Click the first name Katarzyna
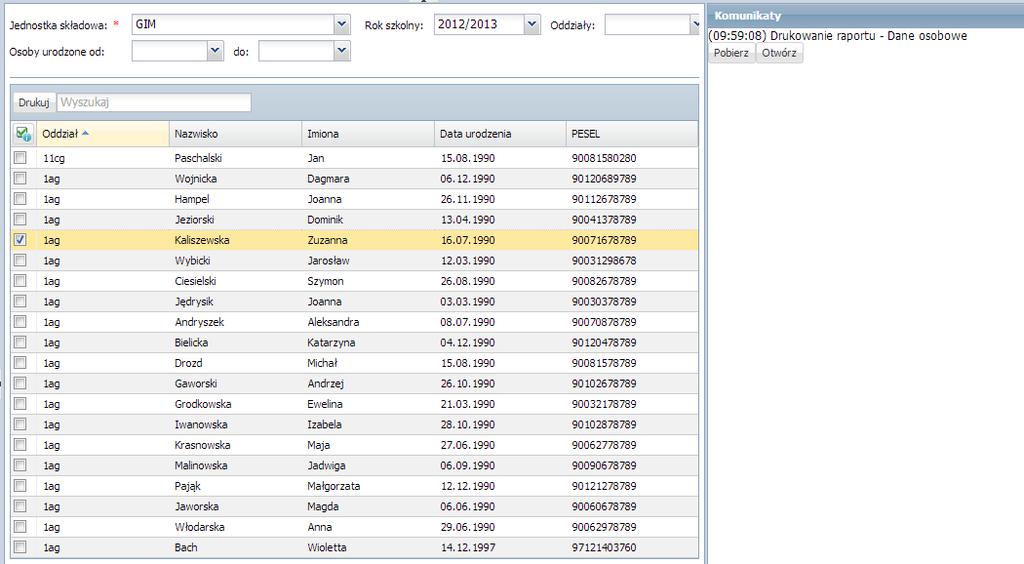The height and width of the screenshot is (564, 1024). coord(331,342)
